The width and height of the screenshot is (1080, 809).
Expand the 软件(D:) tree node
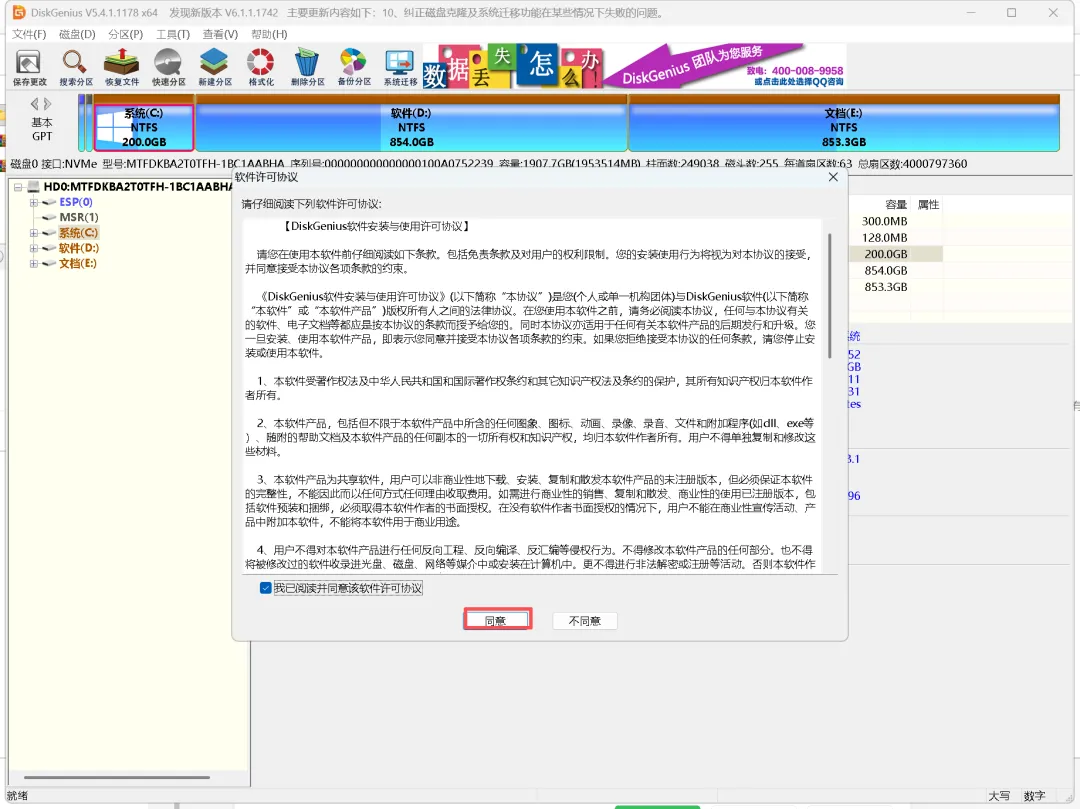[33, 249]
